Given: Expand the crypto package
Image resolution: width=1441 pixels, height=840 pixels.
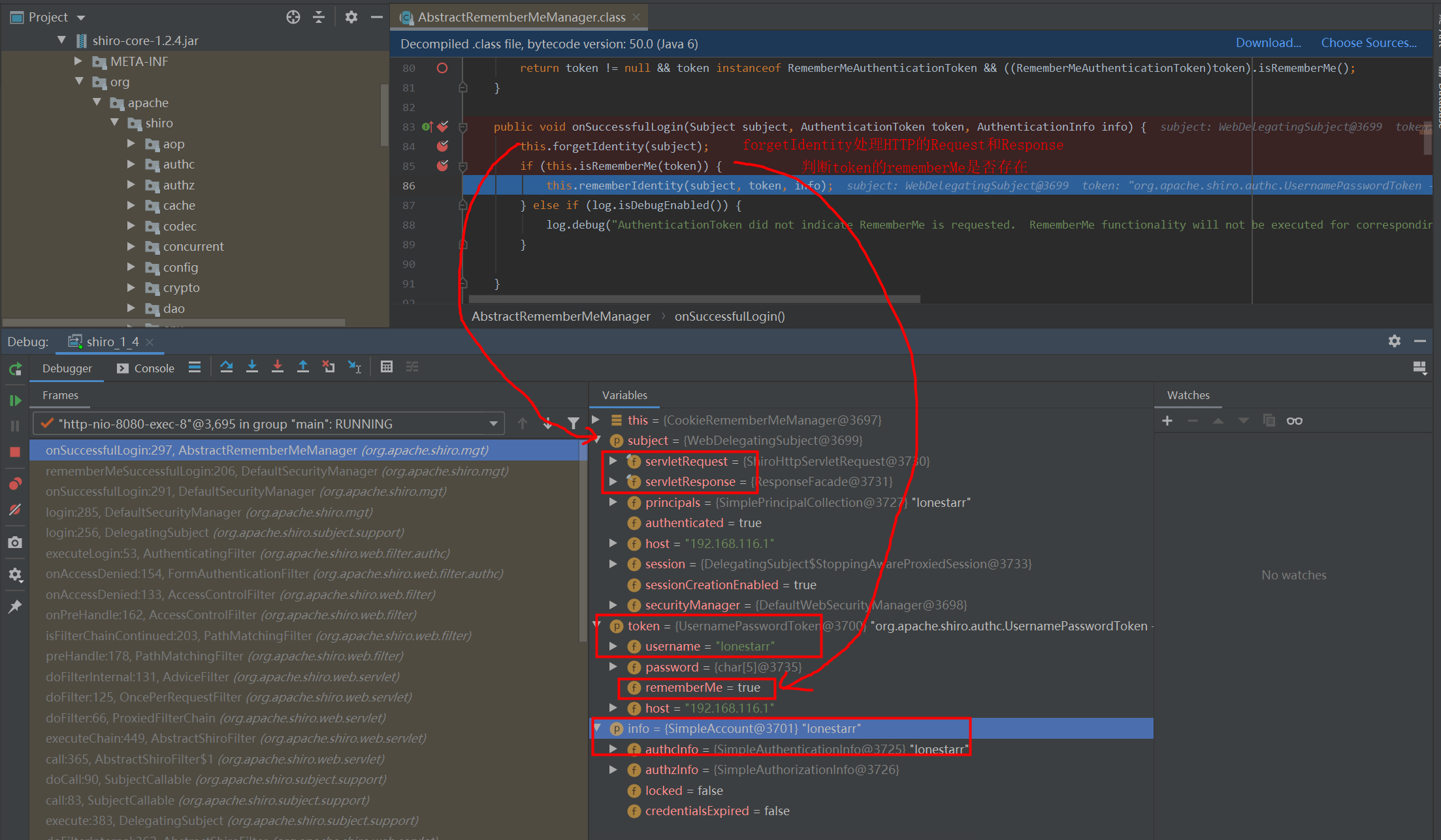Looking at the screenshot, I should pos(131,287).
